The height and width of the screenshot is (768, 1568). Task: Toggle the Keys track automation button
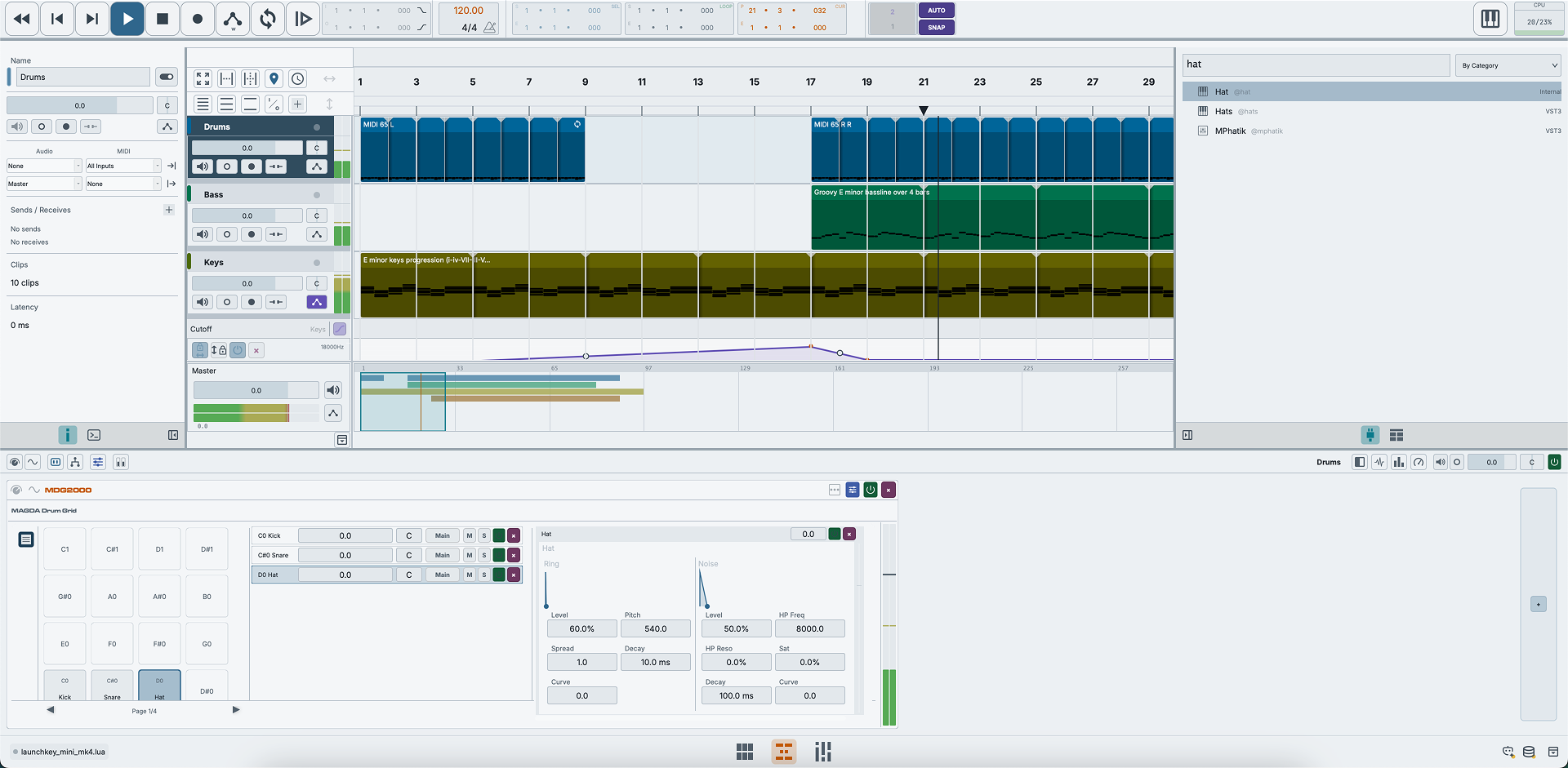[x=317, y=302]
